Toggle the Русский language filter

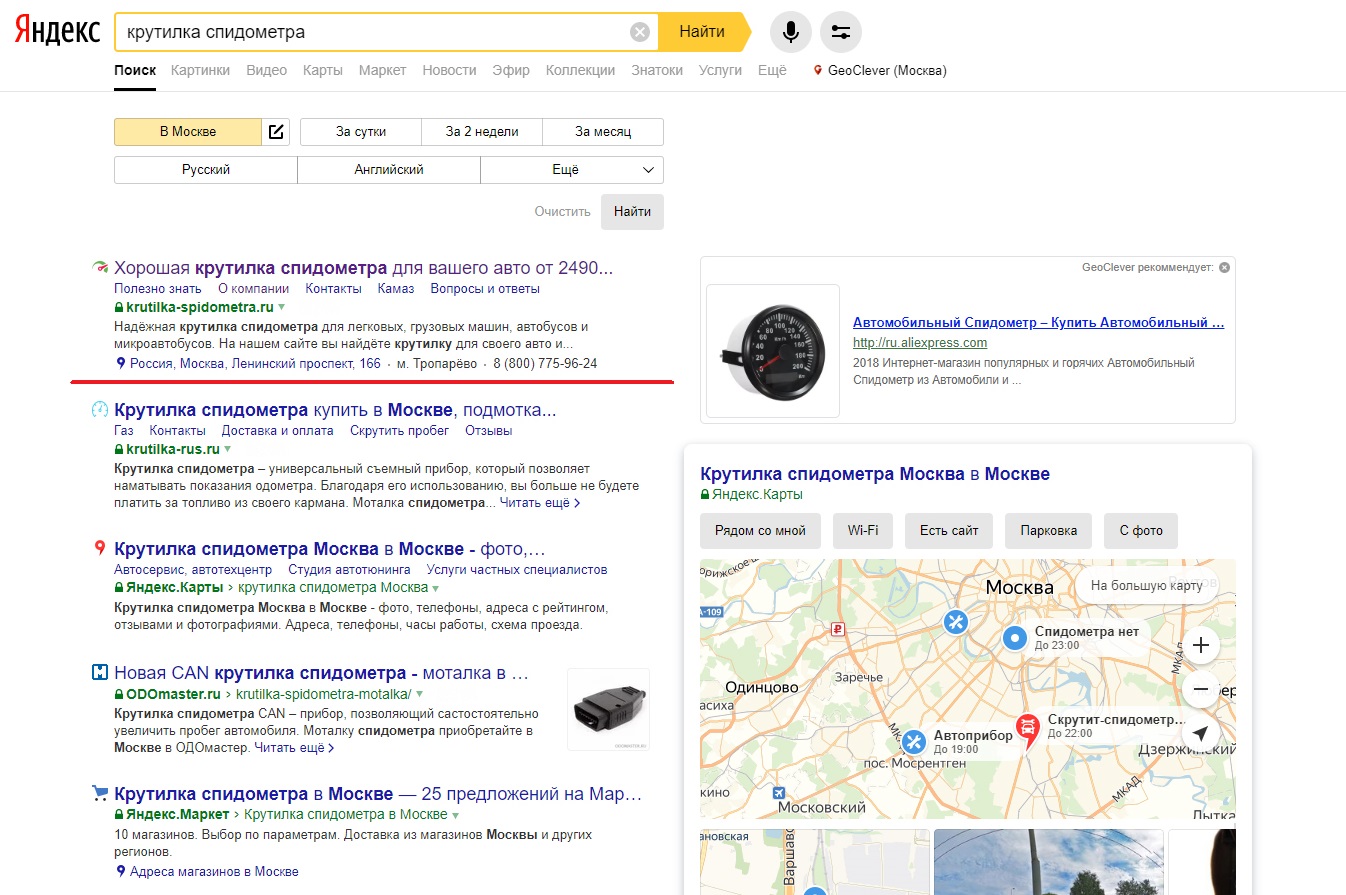(x=206, y=170)
